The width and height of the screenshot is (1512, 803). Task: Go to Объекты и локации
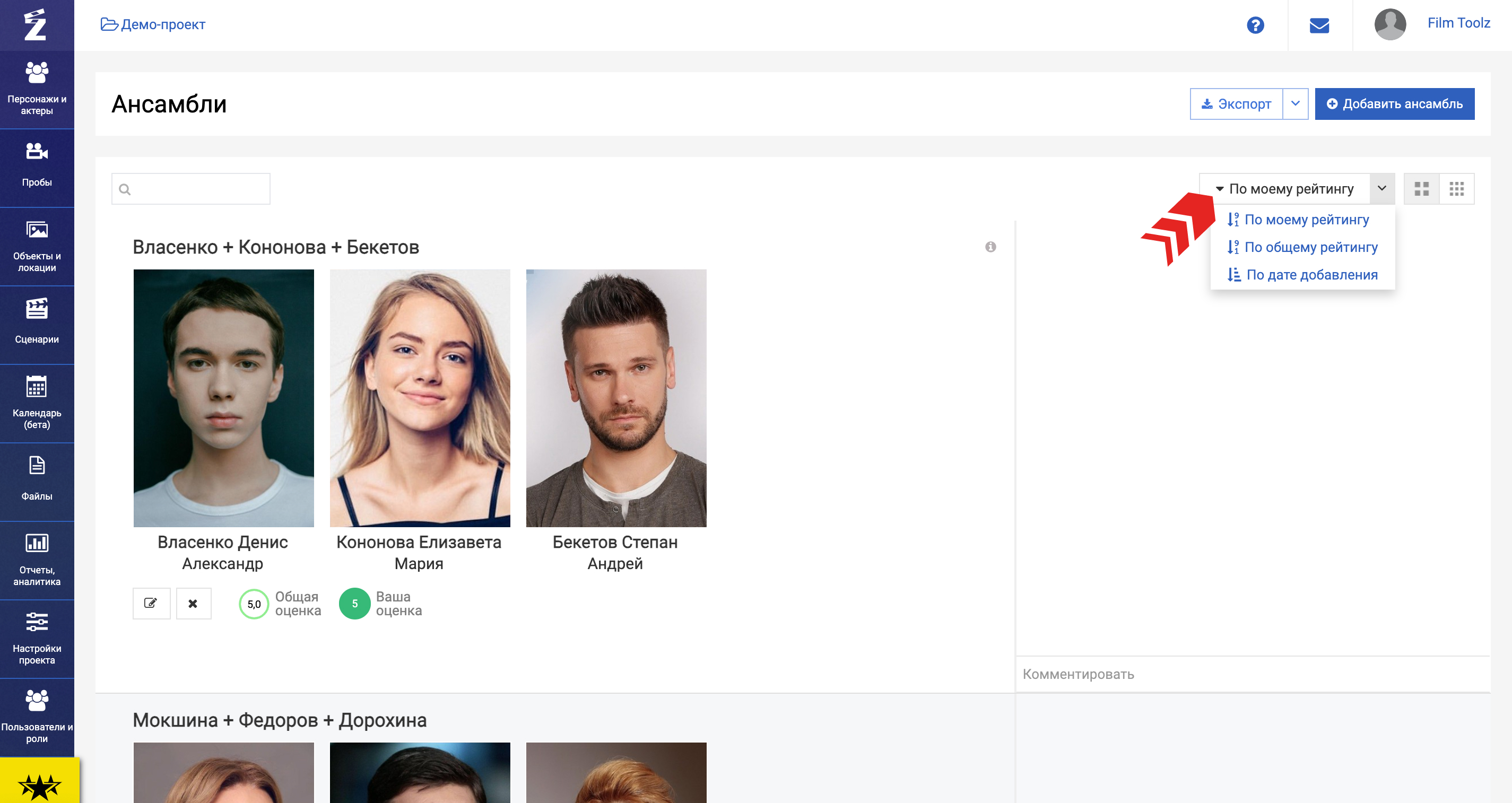[x=37, y=246]
